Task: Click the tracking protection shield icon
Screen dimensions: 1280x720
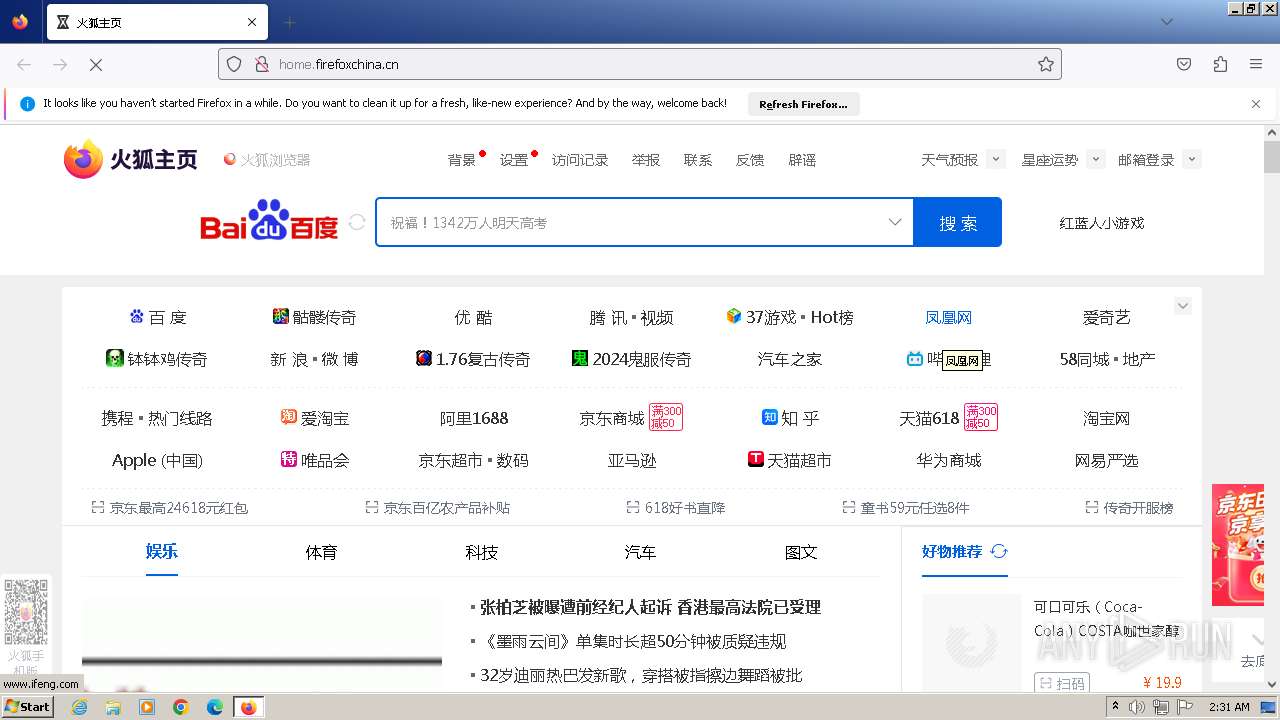Action: (x=234, y=64)
